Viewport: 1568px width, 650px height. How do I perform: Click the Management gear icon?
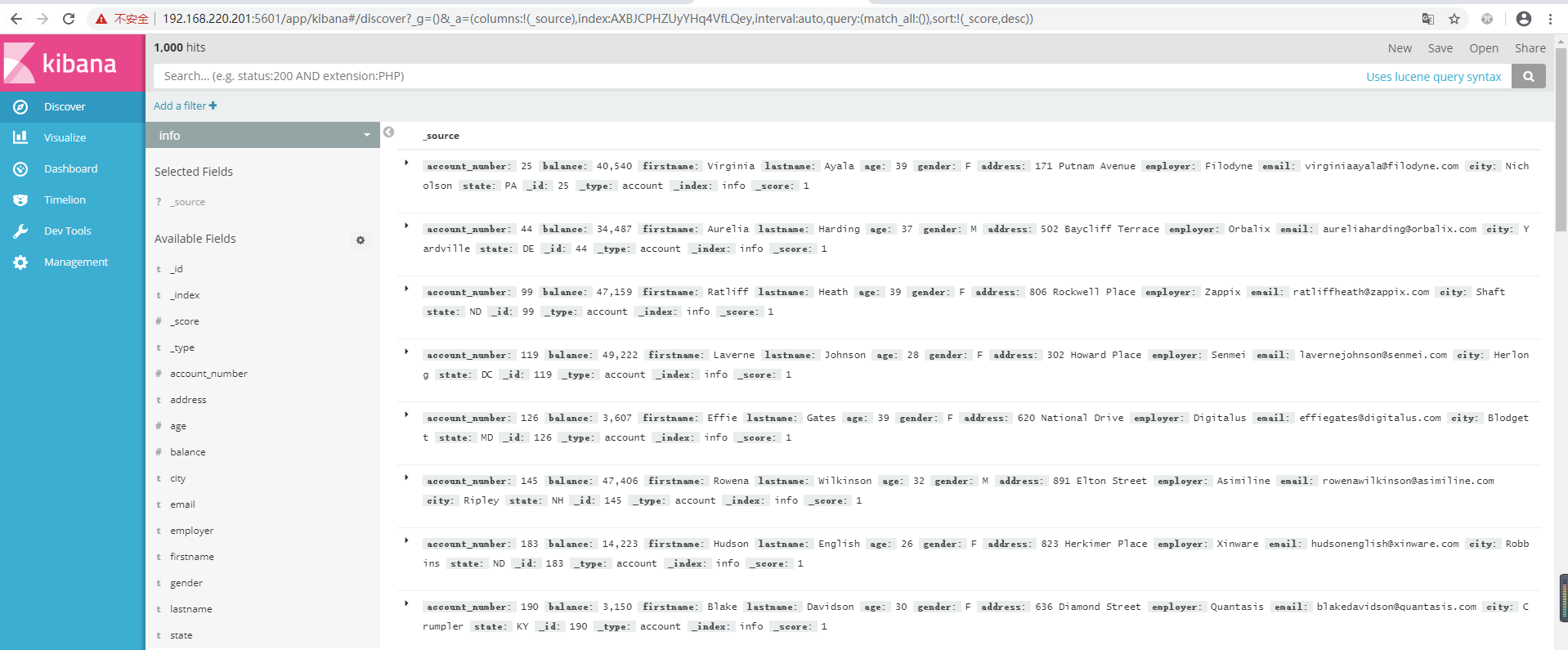point(20,262)
